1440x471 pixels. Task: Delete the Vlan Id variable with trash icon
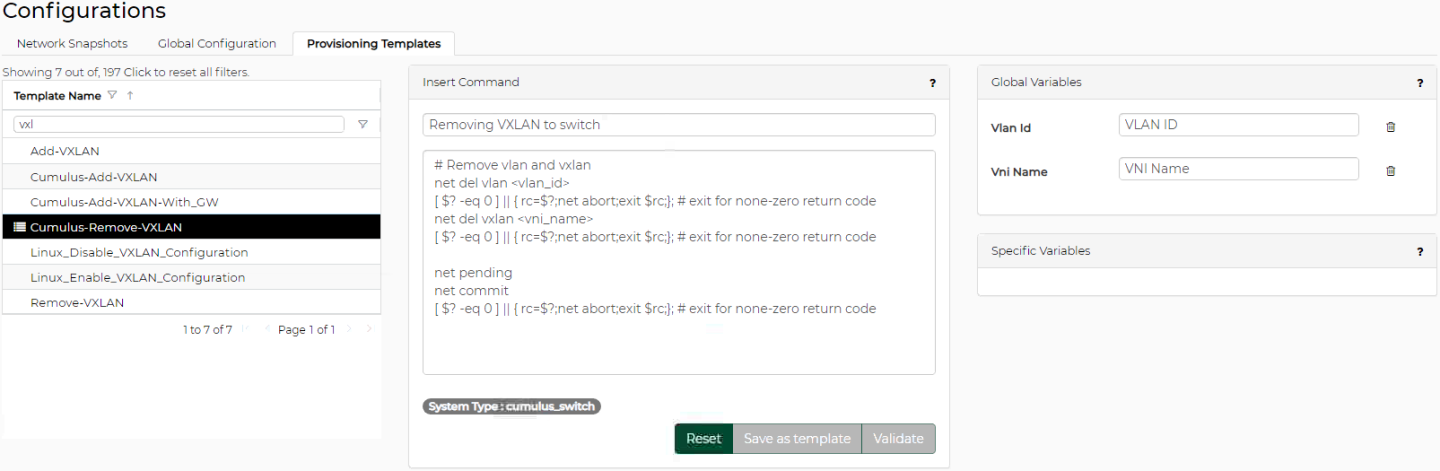coord(1390,127)
